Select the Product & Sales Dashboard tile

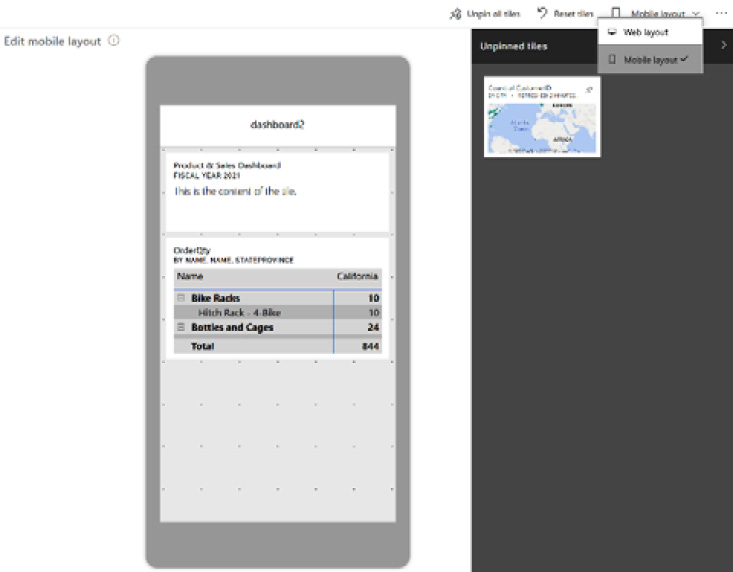pos(277,190)
